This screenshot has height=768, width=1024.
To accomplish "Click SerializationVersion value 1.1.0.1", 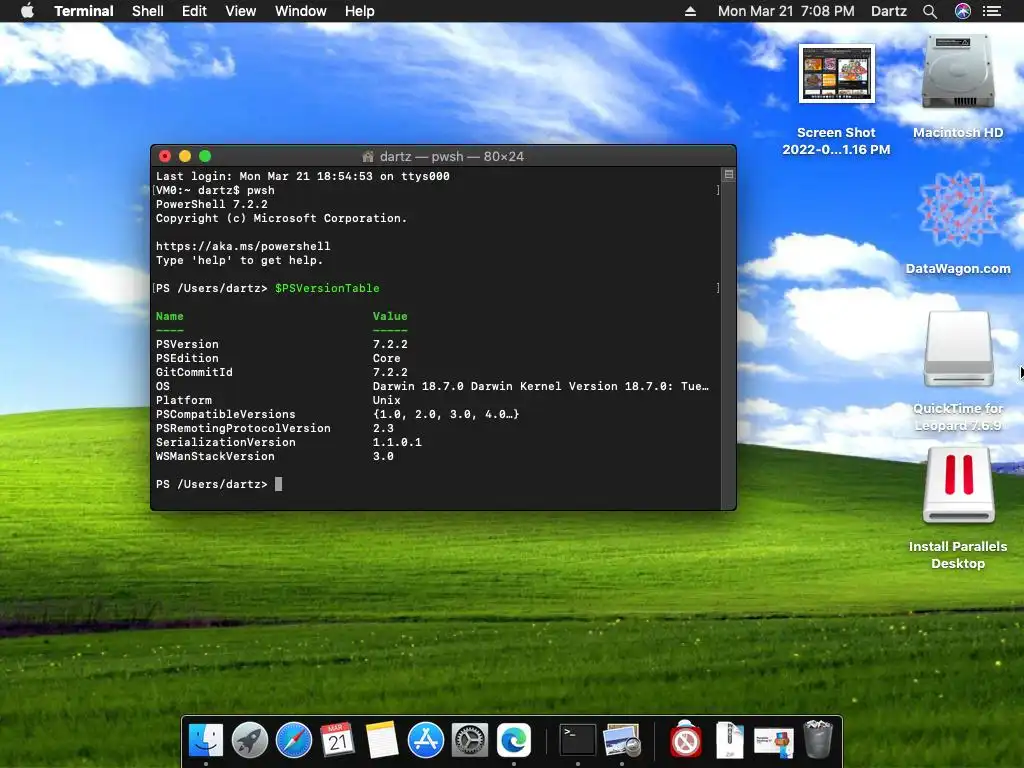I will 397,442.
